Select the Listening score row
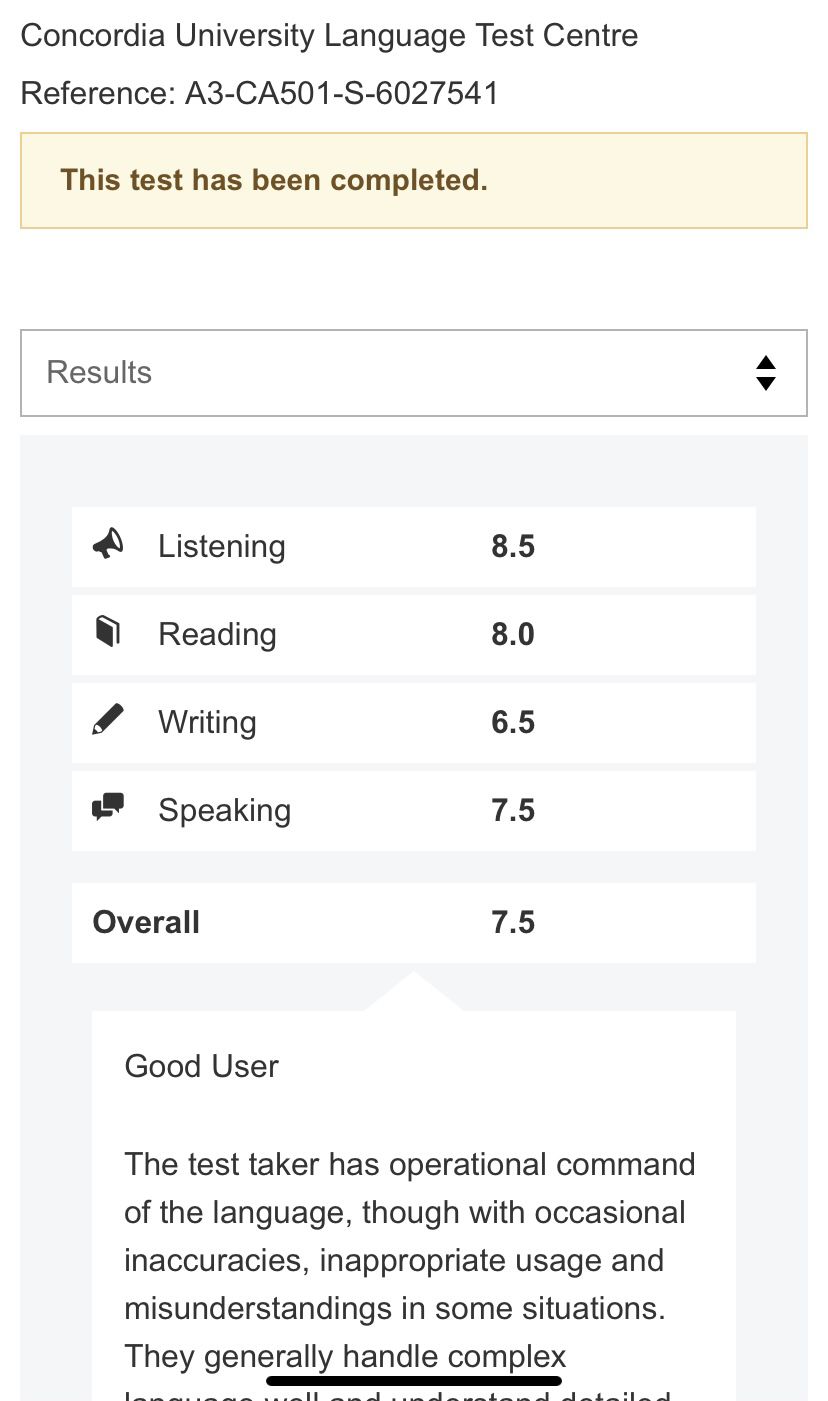 pos(414,547)
